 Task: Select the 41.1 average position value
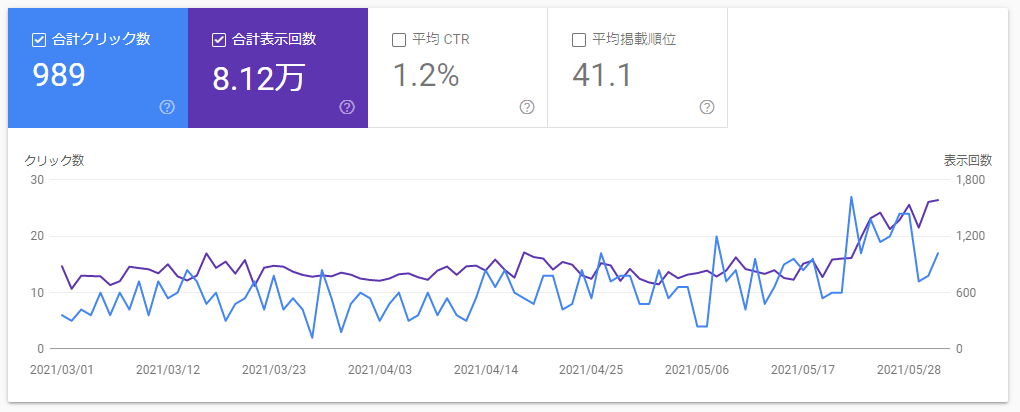pyautogui.click(x=602, y=76)
